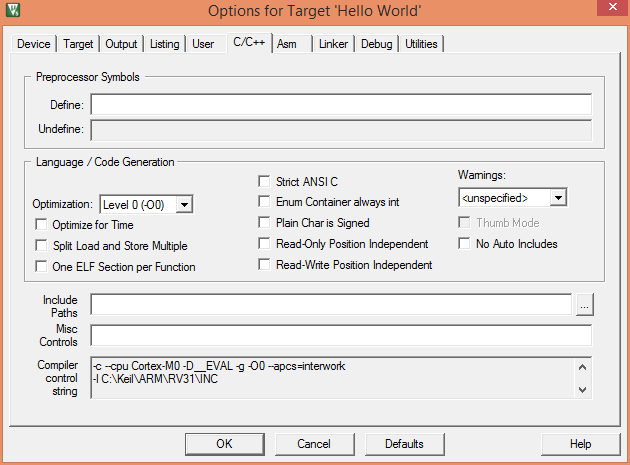
Task: Open Help for the options dialog
Action: pos(581,444)
